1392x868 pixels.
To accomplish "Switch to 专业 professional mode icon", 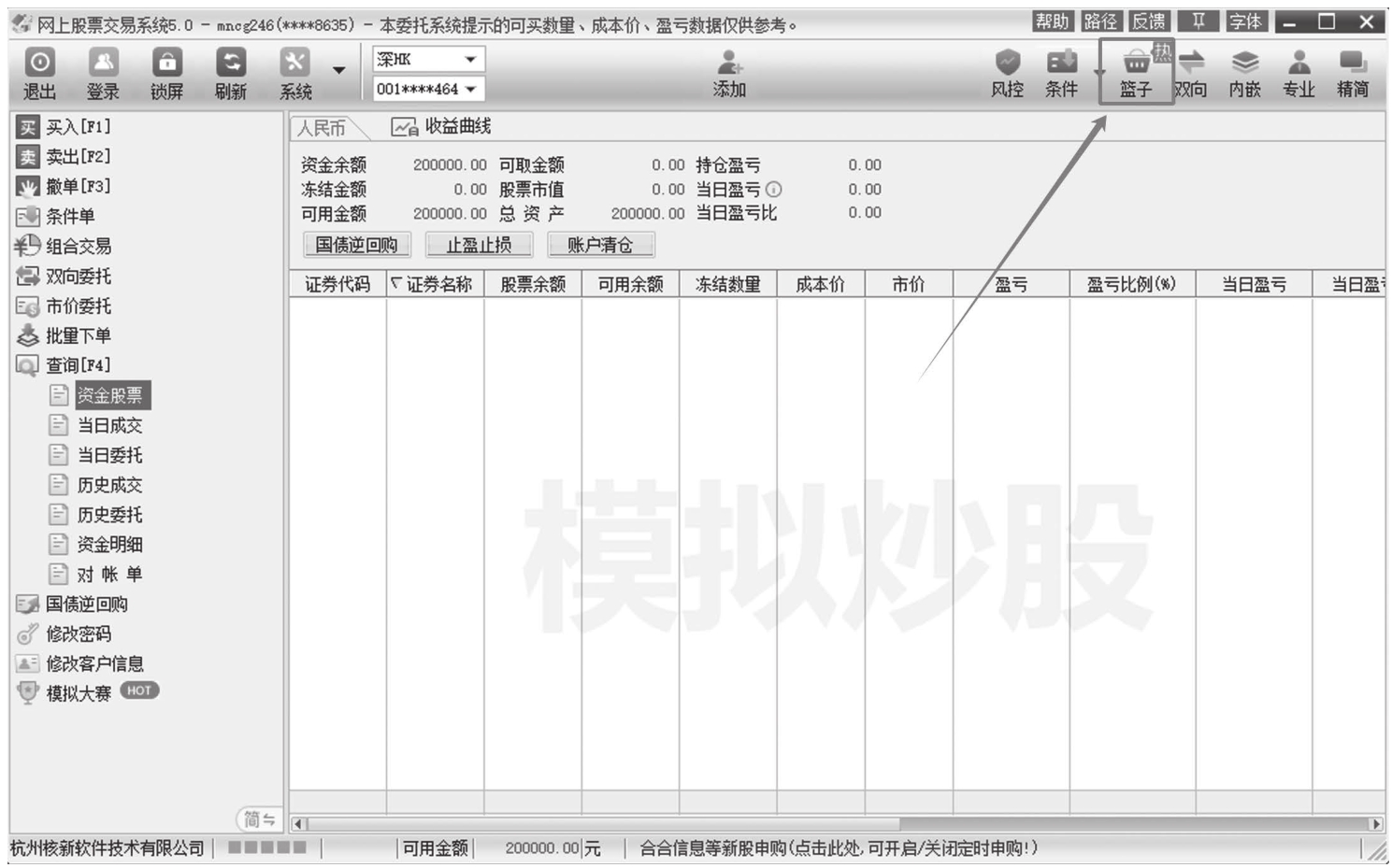I will pos(1299,74).
